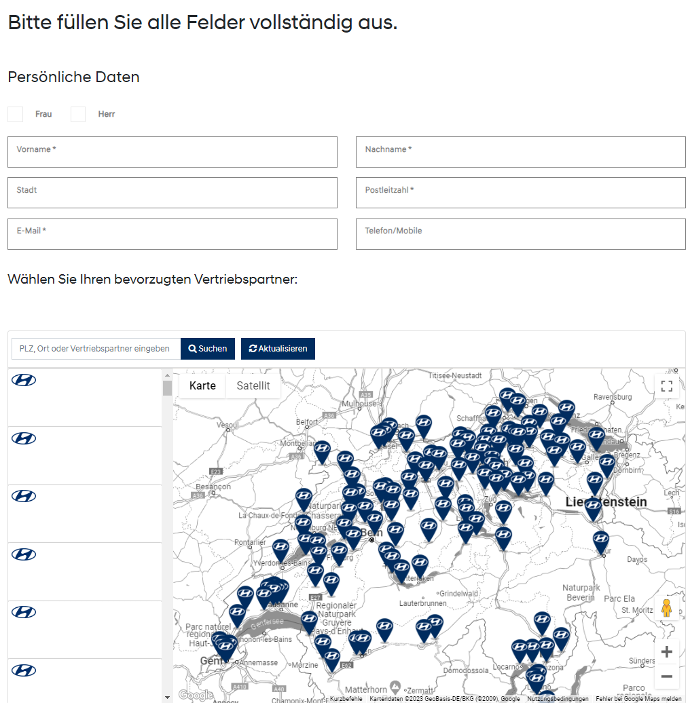Zoom out the map with minus button
The image size is (690, 703).
pos(667,676)
